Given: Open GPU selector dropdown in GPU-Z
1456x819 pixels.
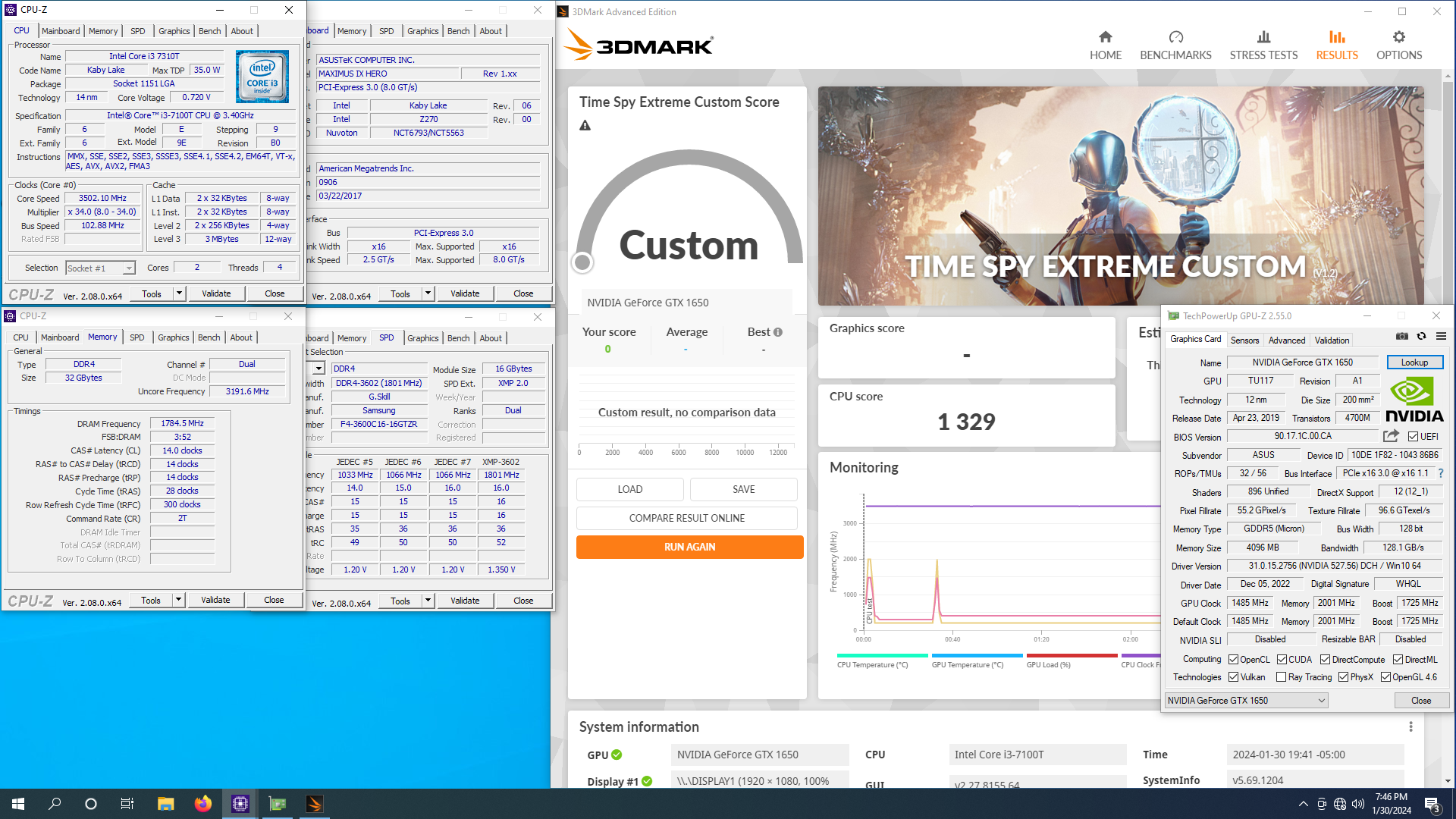Looking at the screenshot, I should [1322, 701].
